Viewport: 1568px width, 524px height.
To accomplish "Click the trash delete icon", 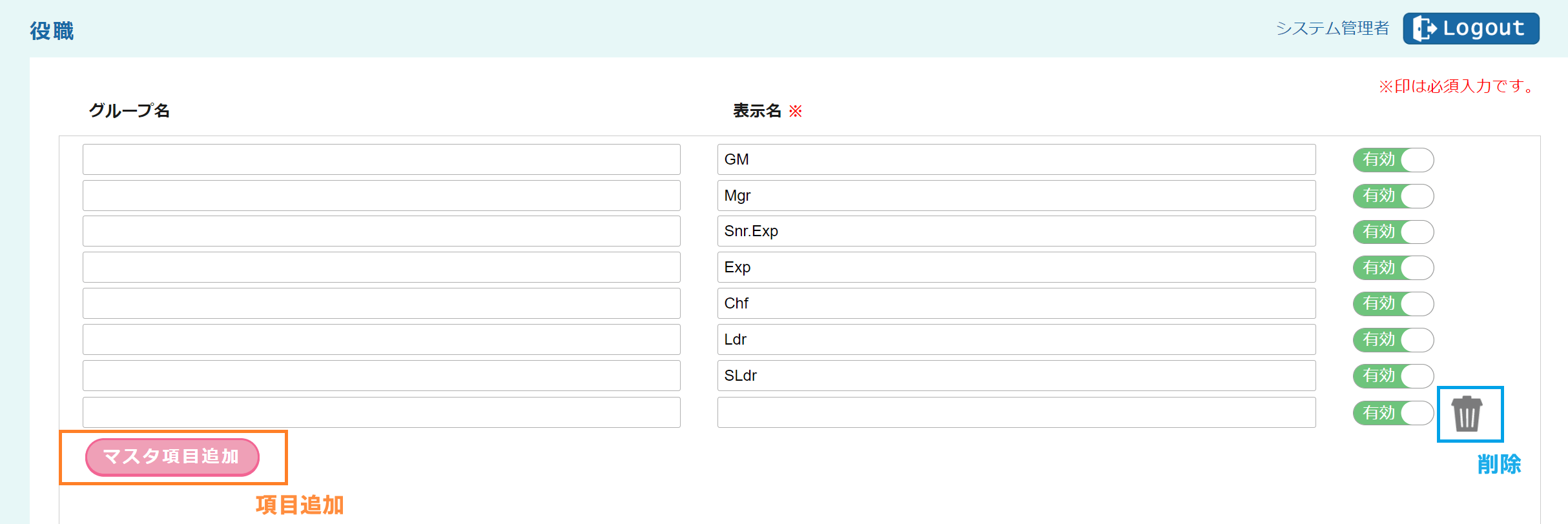I will coord(1467,414).
